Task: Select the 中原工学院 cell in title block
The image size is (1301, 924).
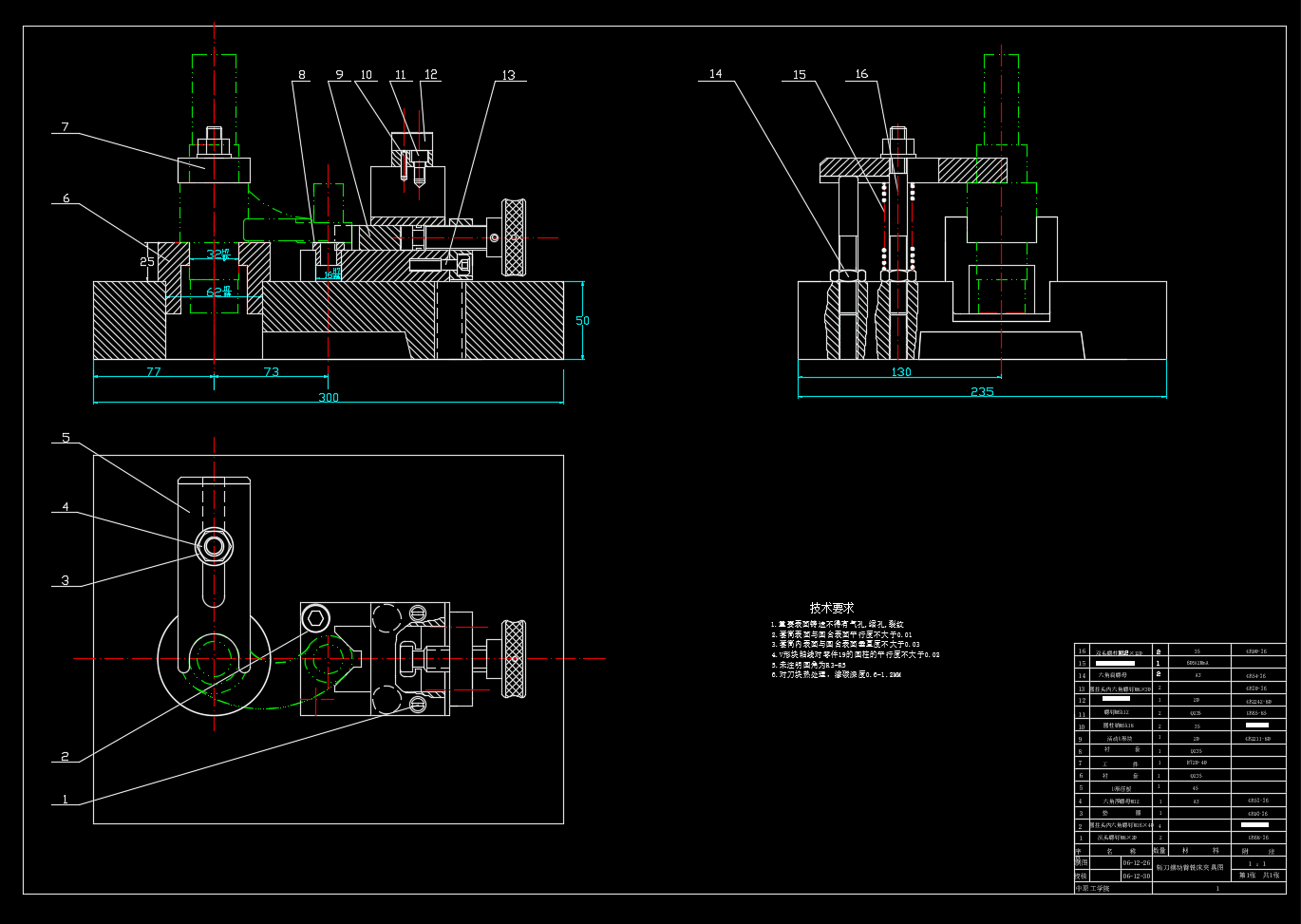Action: pyautogui.click(x=1092, y=888)
